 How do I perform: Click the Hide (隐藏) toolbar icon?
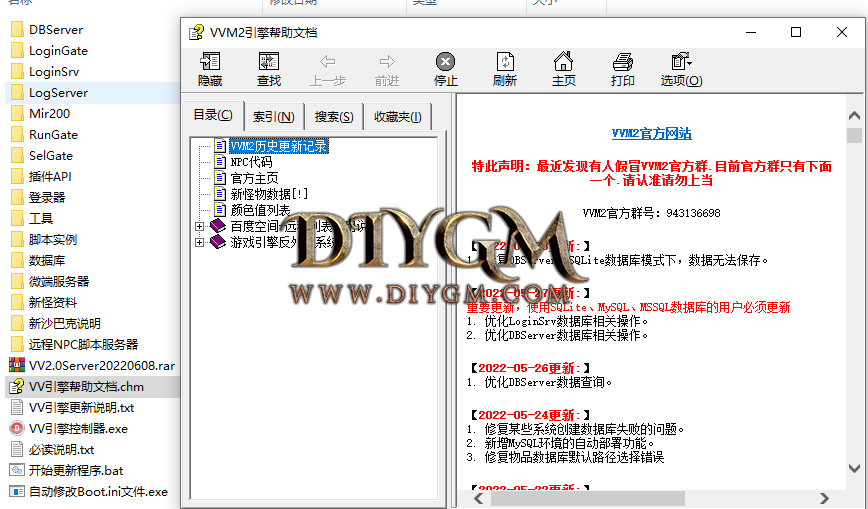[x=210, y=61]
